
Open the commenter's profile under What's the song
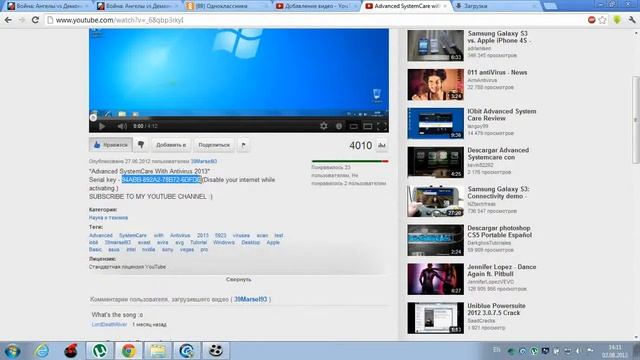tap(109, 324)
